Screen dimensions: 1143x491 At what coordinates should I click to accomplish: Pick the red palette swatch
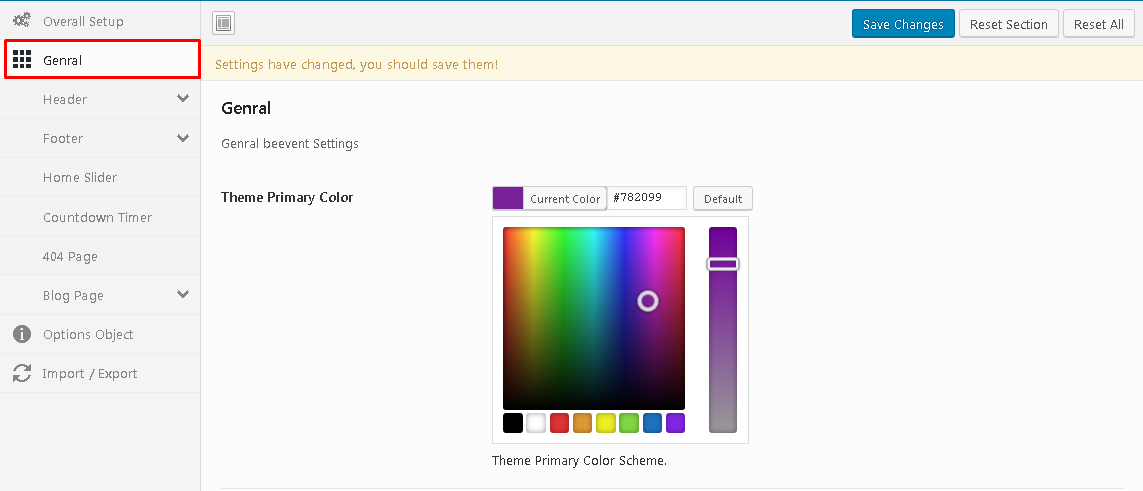(559, 423)
